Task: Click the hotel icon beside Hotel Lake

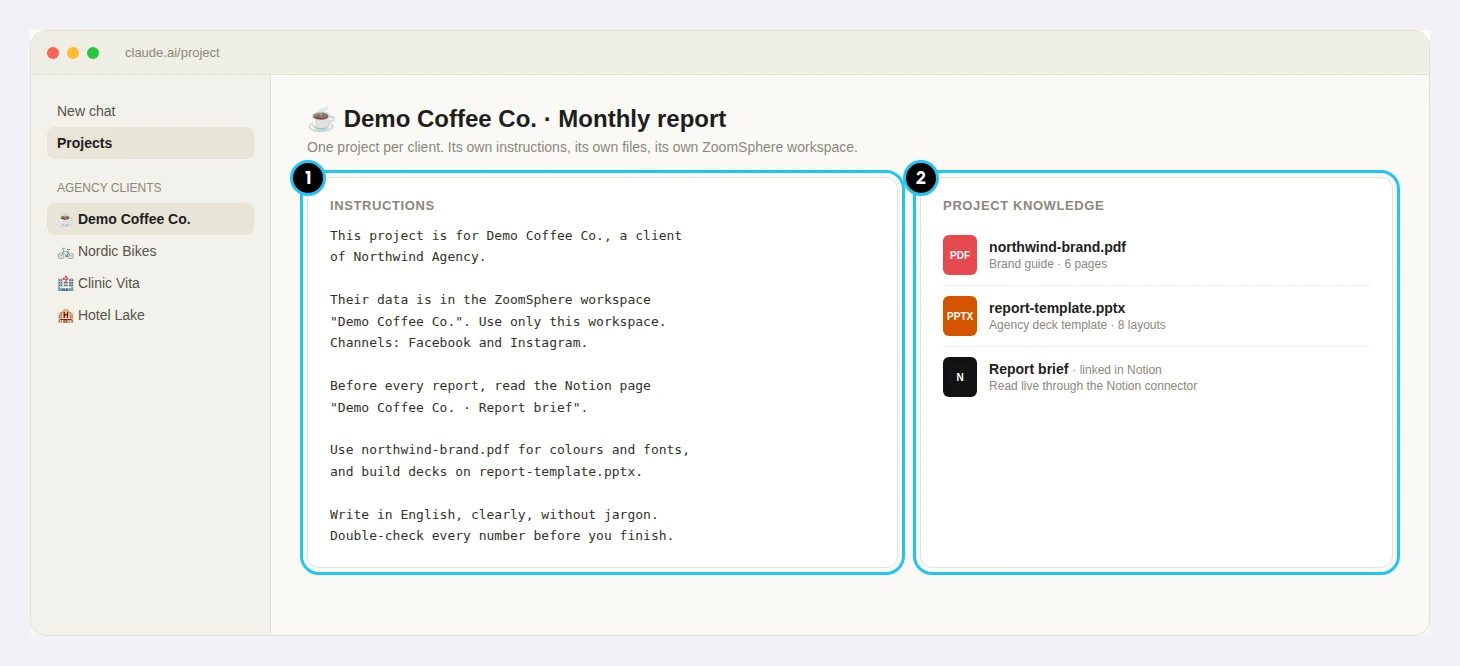Action: coord(65,315)
